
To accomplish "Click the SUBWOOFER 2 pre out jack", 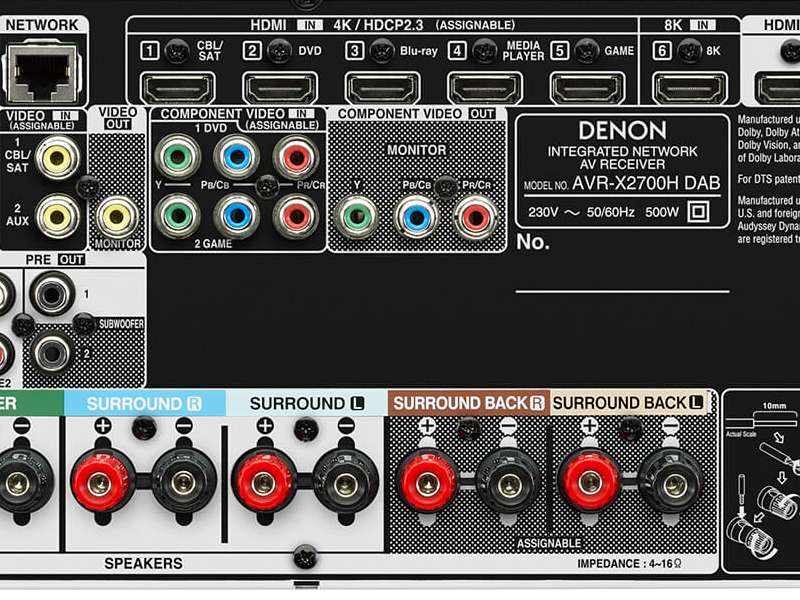I will click(52, 353).
